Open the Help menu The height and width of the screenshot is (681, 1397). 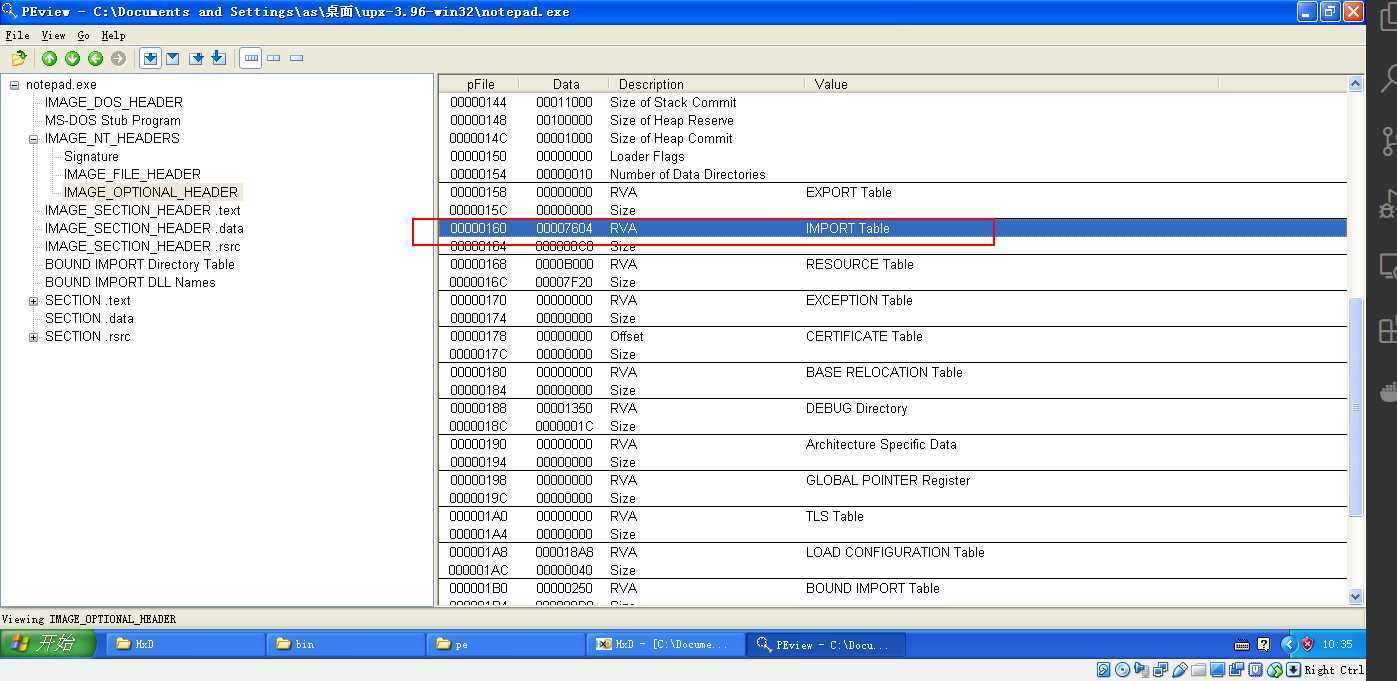pos(113,35)
